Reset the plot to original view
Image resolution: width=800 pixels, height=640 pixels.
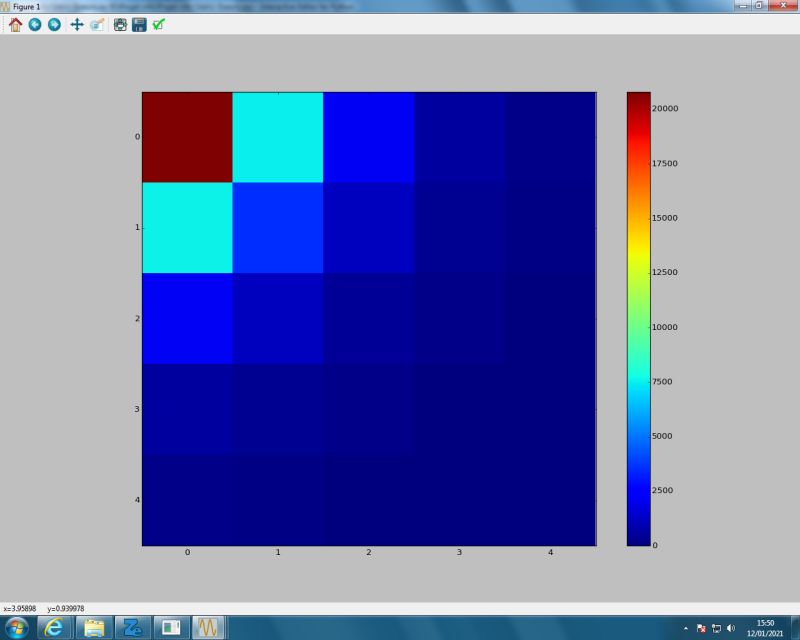coord(15,25)
